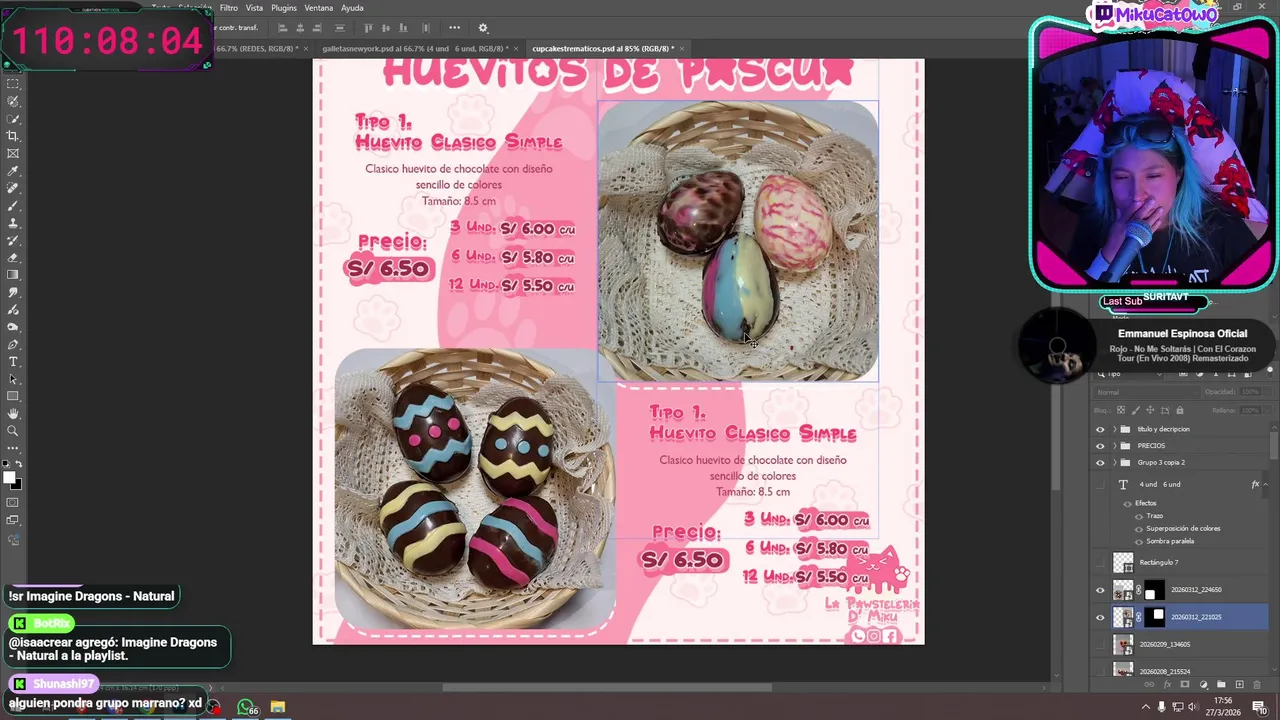Hide layer 20260312_221025
1280x720 pixels.
[1101, 617]
